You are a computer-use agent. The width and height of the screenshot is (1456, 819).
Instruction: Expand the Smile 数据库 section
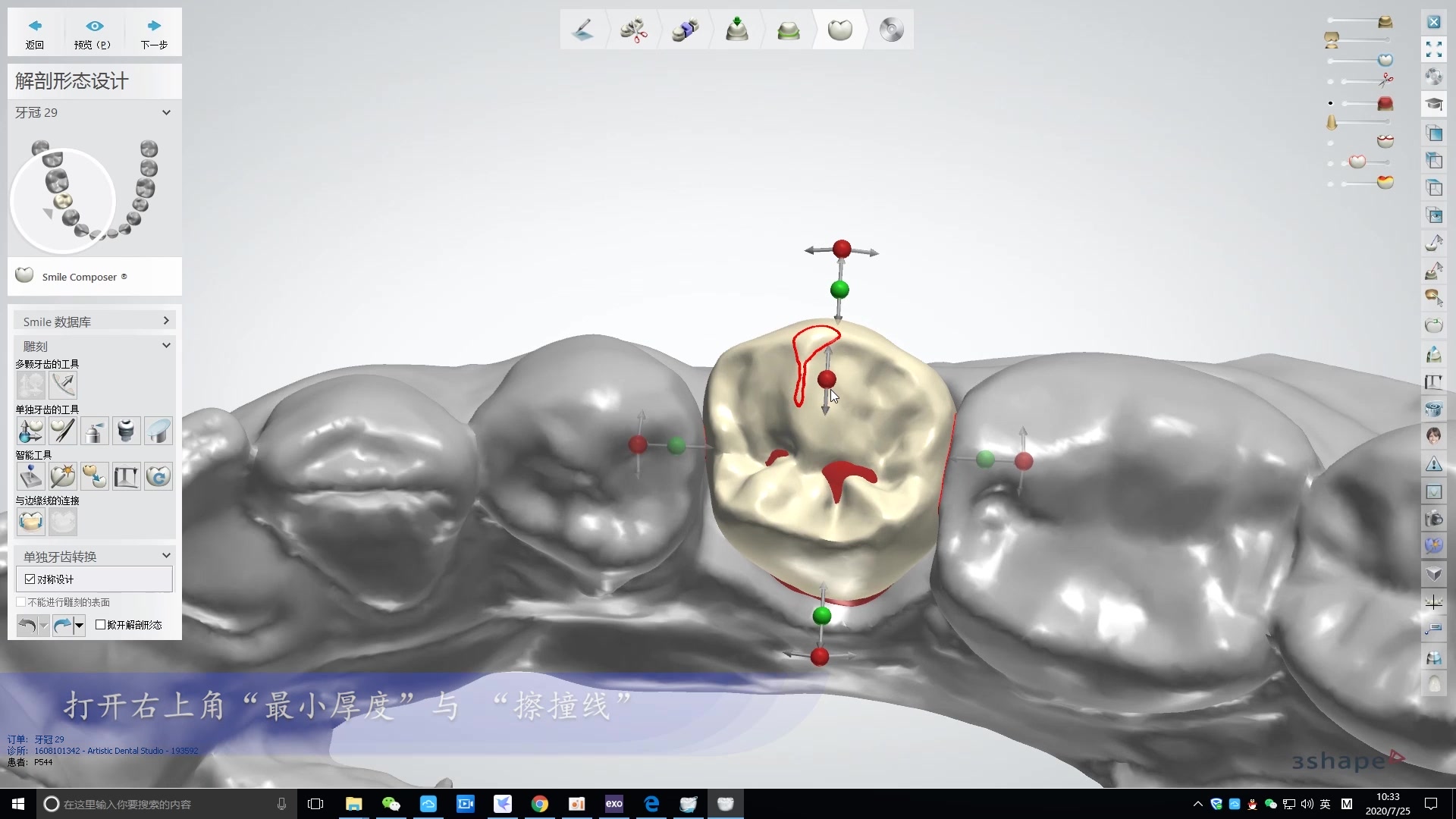[x=166, y=322]
